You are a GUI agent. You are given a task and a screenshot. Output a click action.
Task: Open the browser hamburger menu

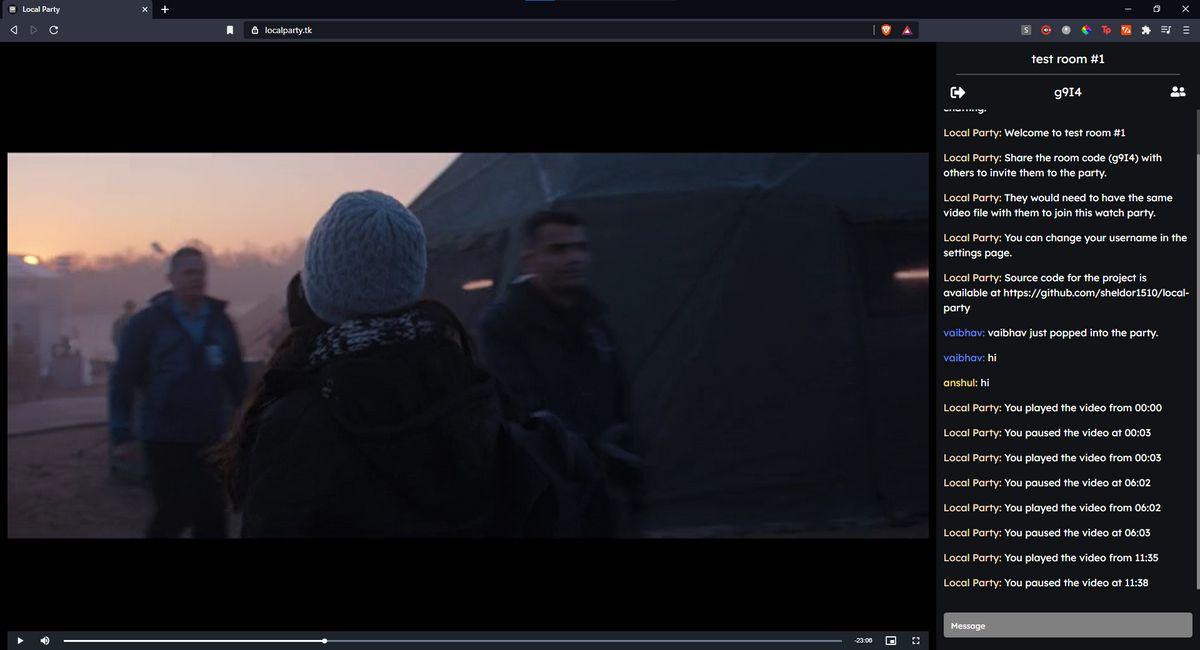1186,30
